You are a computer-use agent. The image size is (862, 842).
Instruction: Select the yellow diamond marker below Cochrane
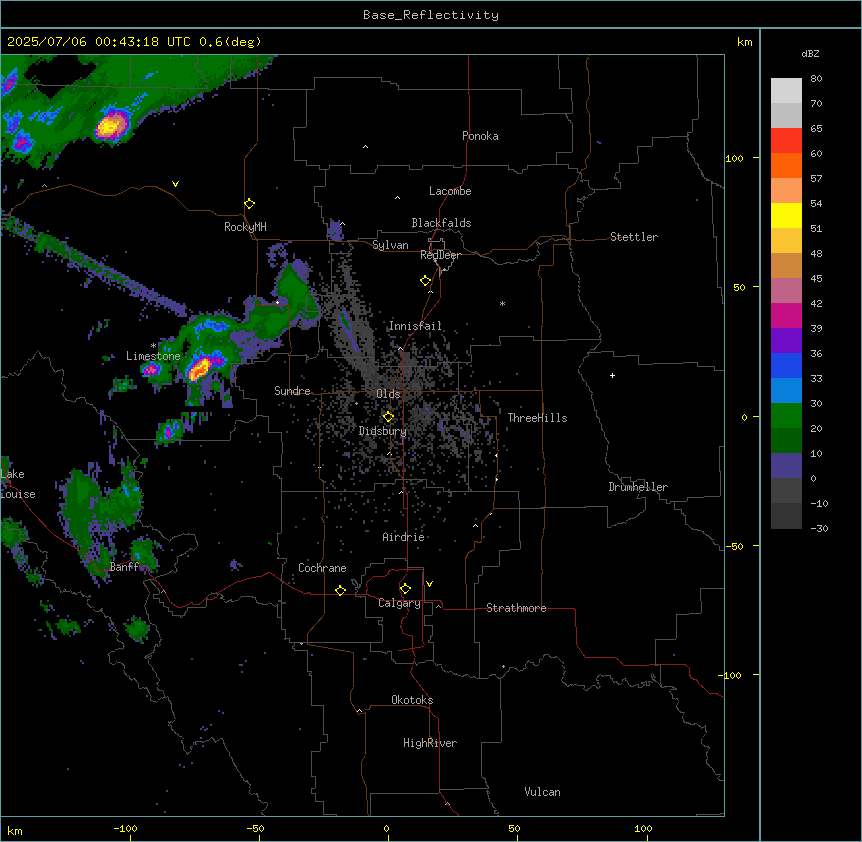[340, 590]
